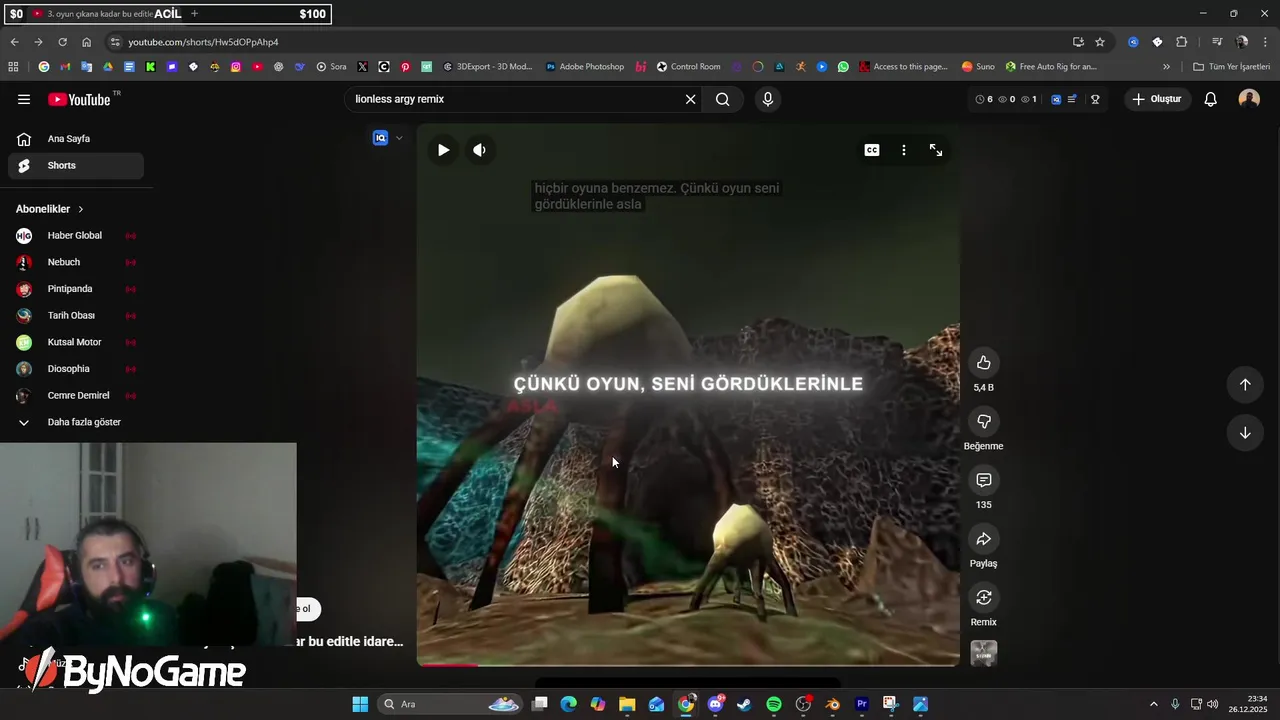
Task: Expand bookmarks overflow chevron
Action: pos(1166,67)
